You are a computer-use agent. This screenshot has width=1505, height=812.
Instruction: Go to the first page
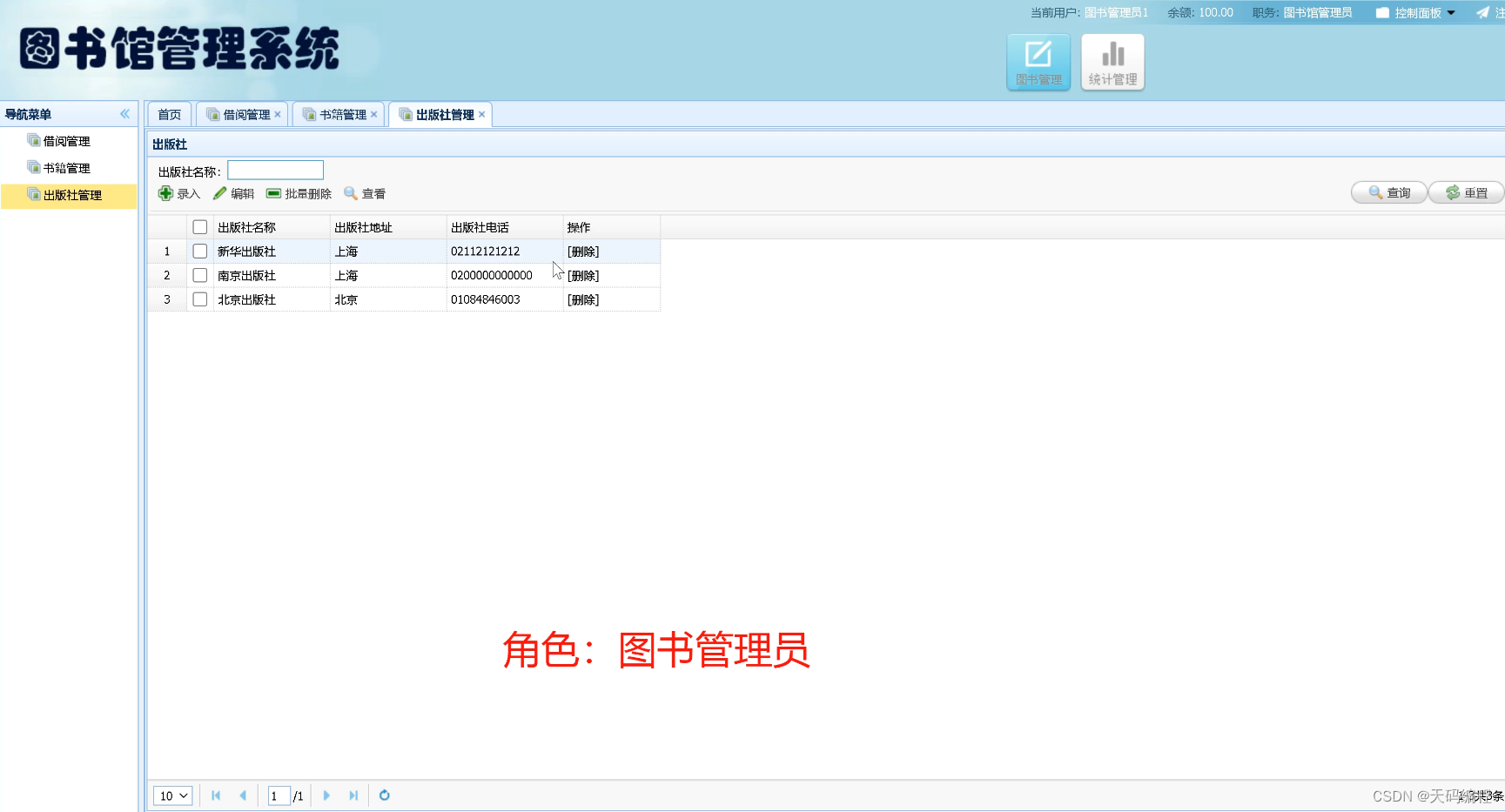click(x=216, y=795)
